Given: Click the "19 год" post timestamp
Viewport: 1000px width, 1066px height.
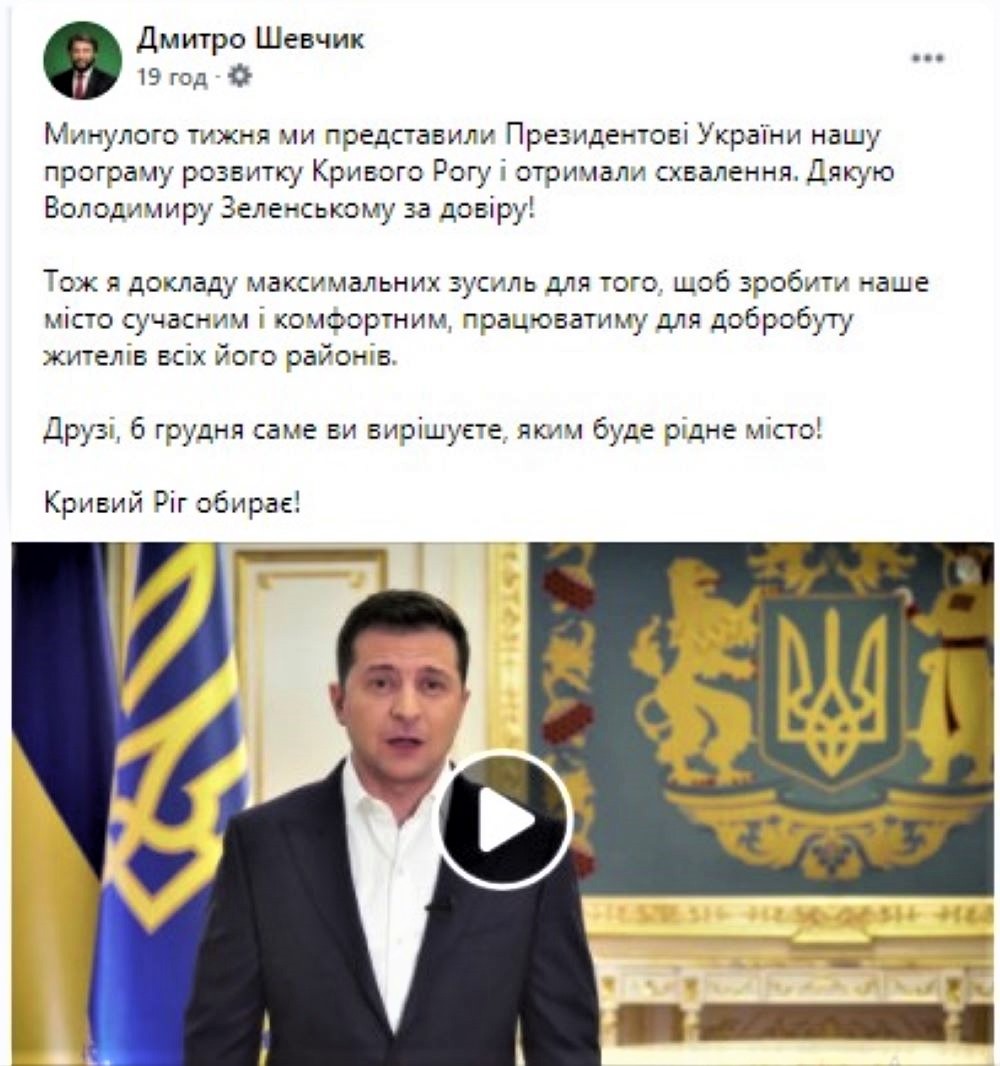Looking at the screenshot, I should coord(172,77).
